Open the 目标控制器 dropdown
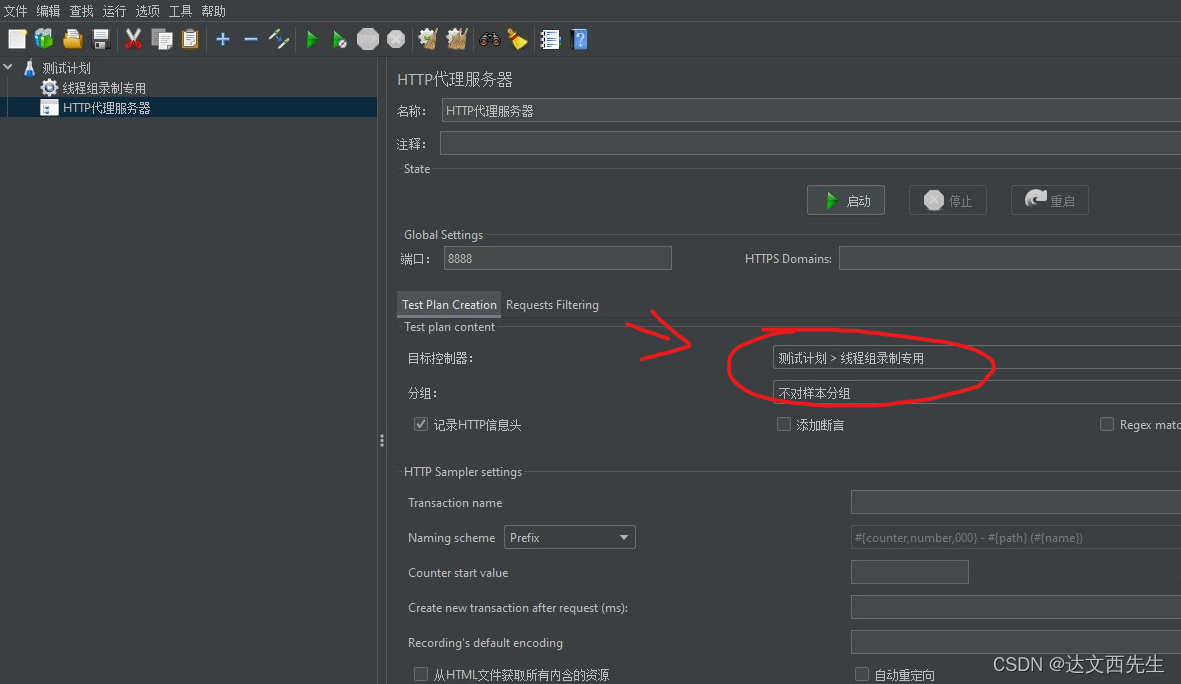 [977, 358]
